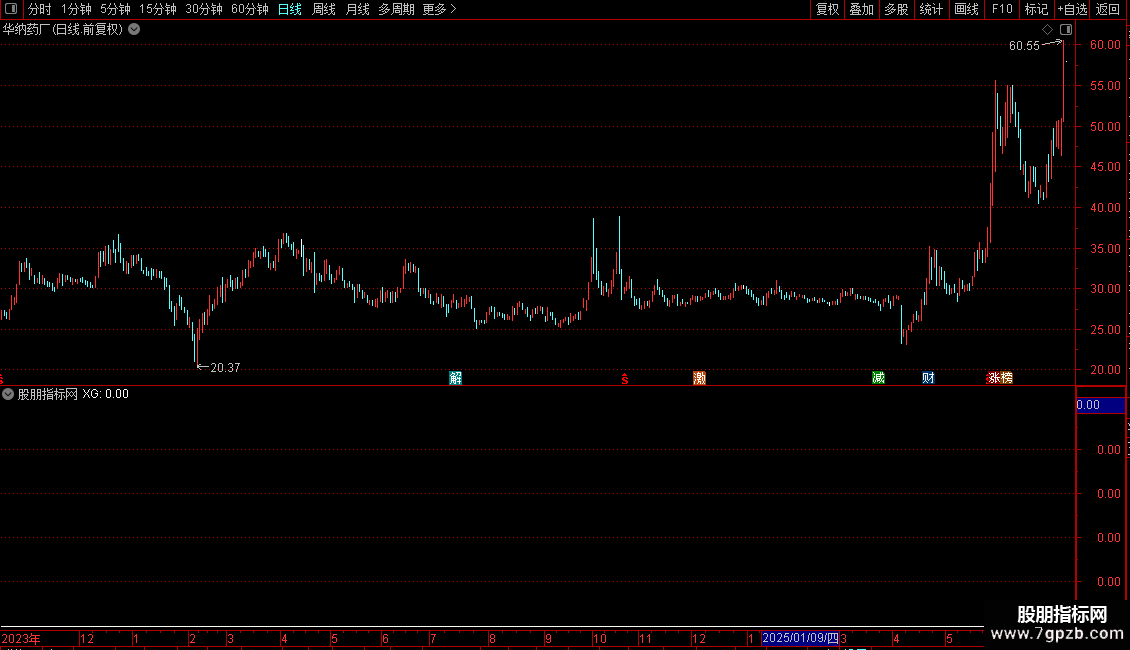This screenshot has width=1130, height=650.
Task: Select the 30分钟 period
Action: (204, 9)
